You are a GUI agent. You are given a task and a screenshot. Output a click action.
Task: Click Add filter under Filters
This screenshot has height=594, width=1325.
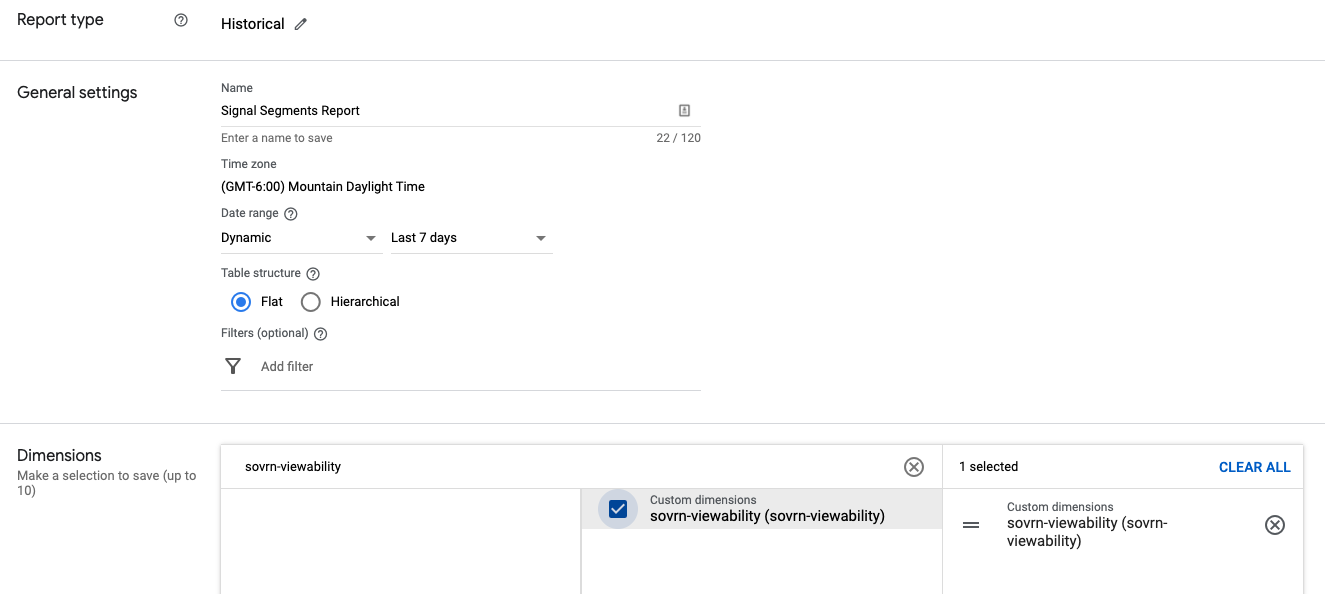tap(286, 365)
